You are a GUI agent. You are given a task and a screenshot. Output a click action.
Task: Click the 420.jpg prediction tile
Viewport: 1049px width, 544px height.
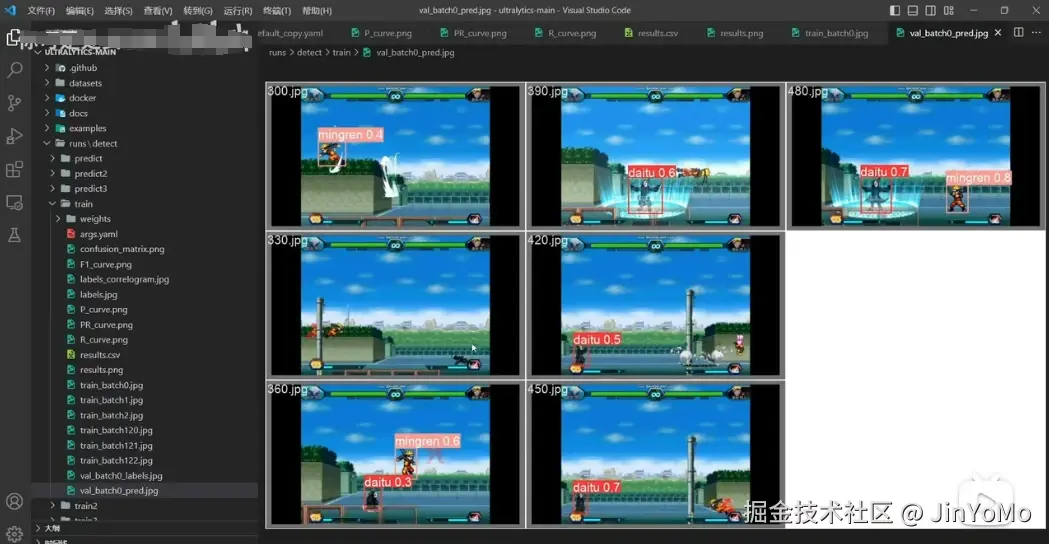[655, 305]
